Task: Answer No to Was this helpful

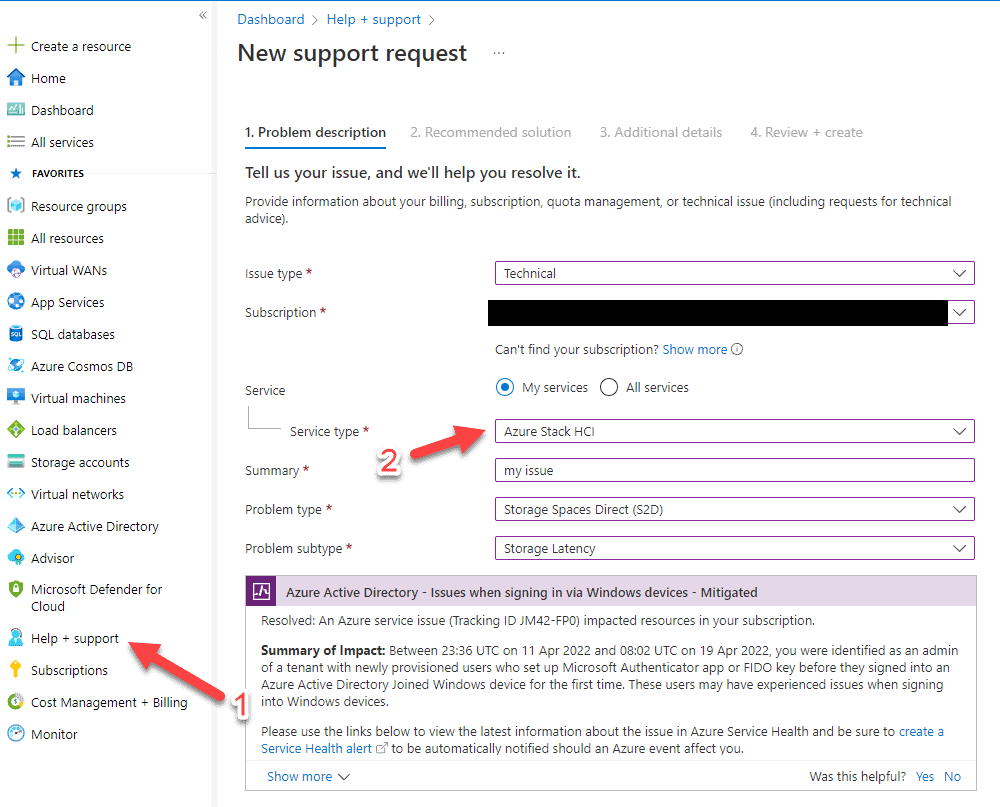Action: (952, 776)
